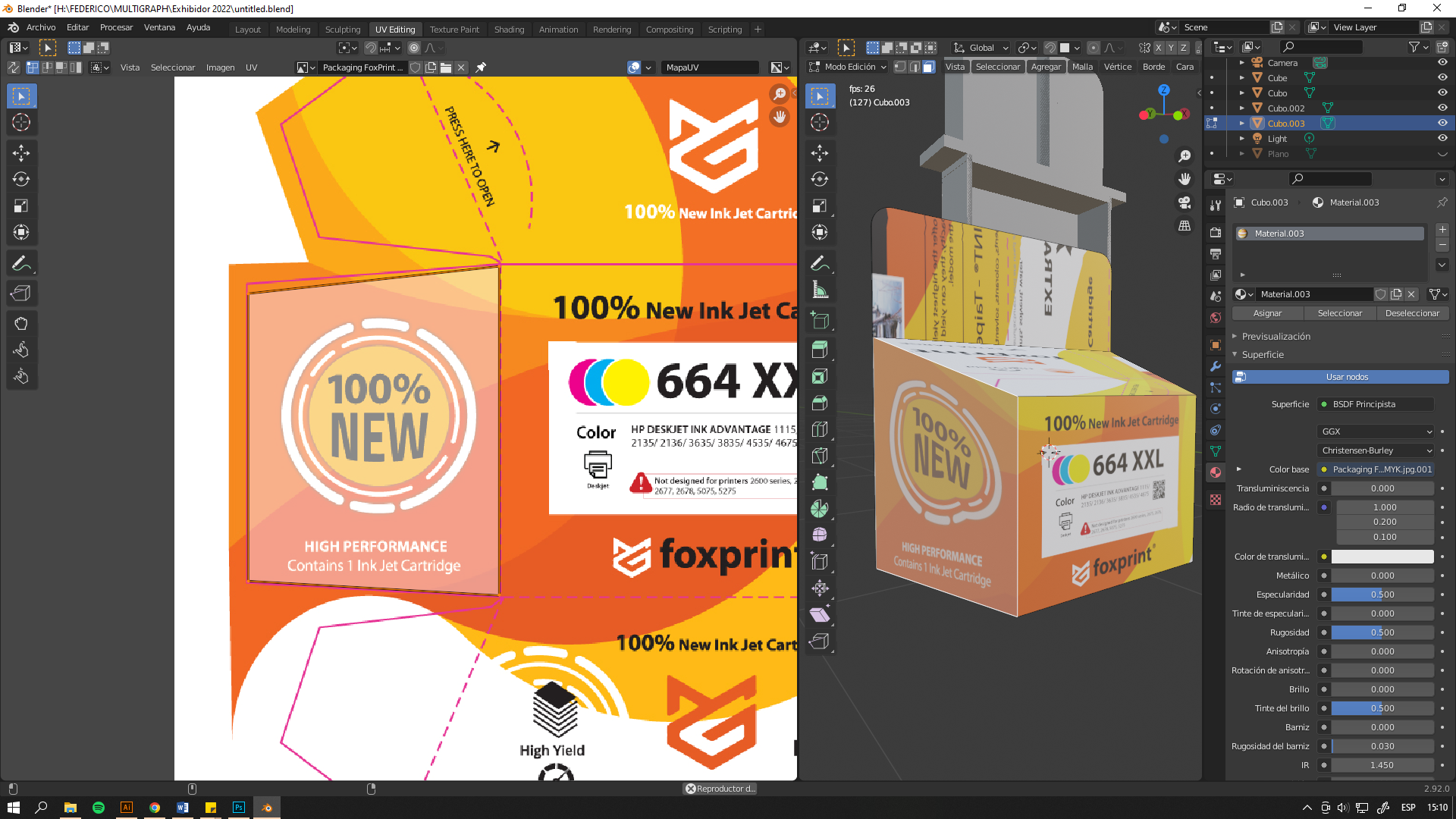Click the Add Cube tool icon
The width and height of the screenshot is (1456, 819).
(x=820, y=320)
